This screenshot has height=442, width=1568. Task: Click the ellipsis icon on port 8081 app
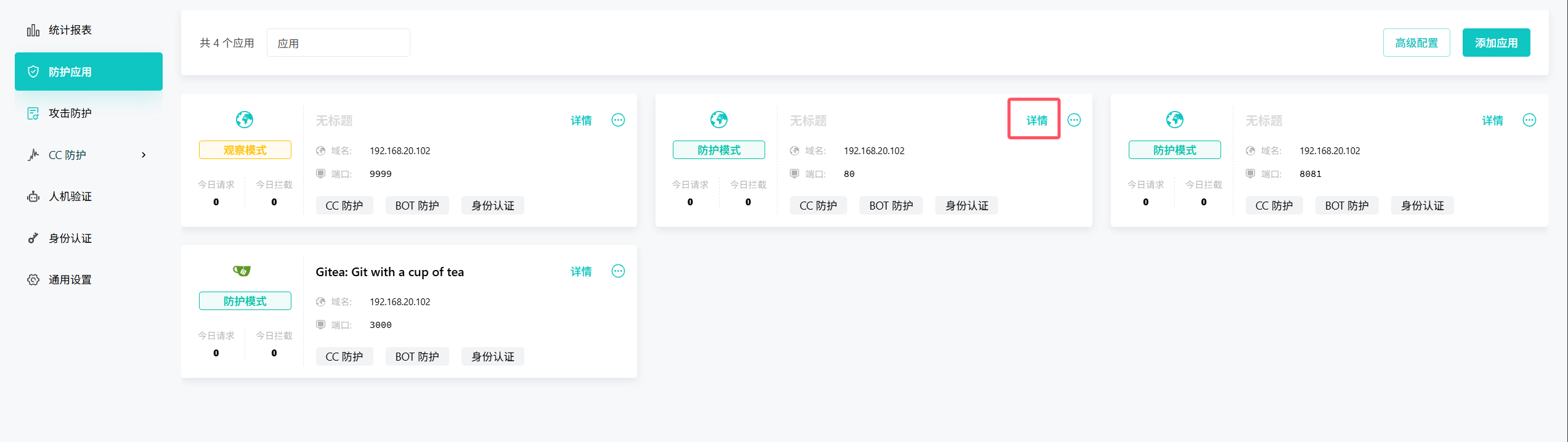[1529, 120]
